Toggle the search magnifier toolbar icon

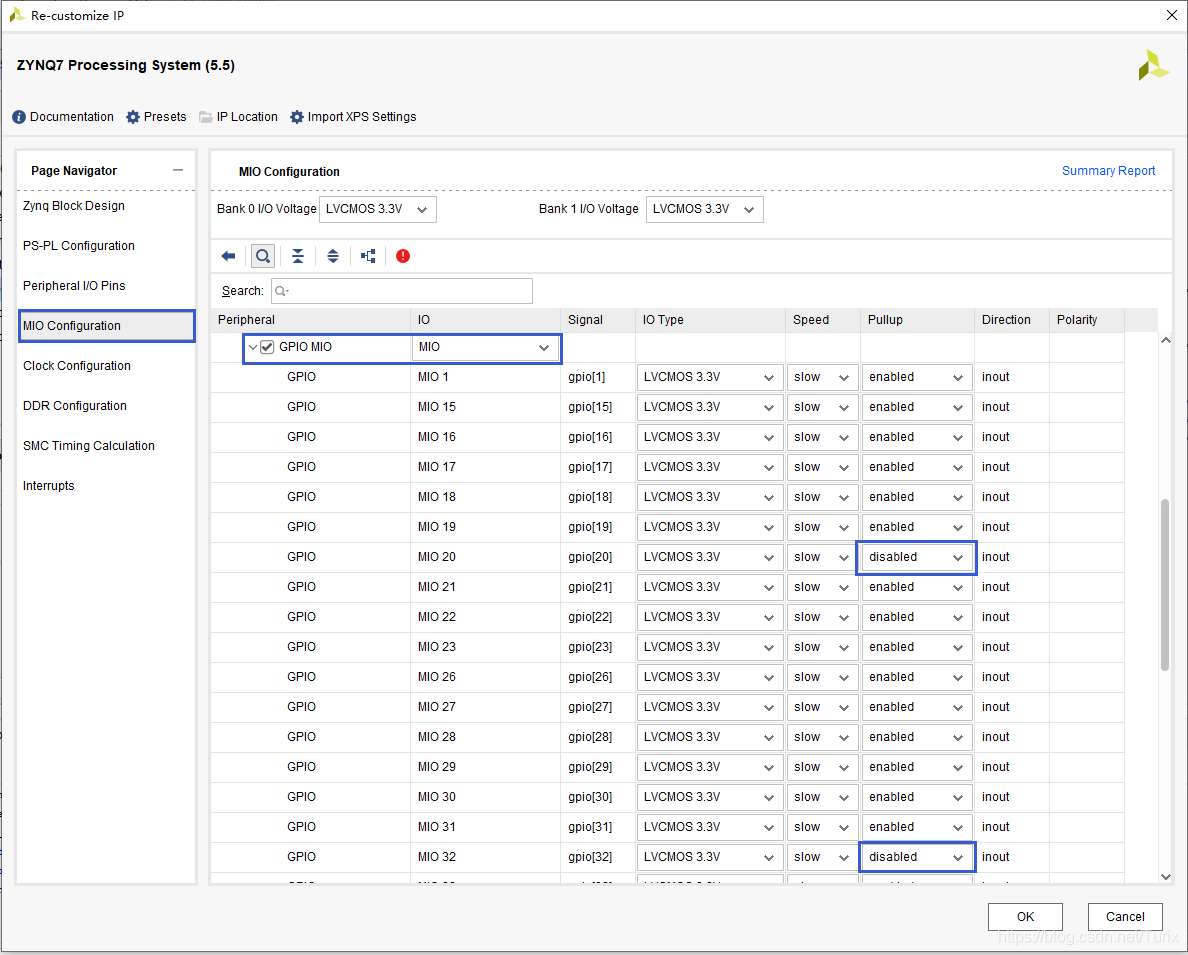pos(263,256)
